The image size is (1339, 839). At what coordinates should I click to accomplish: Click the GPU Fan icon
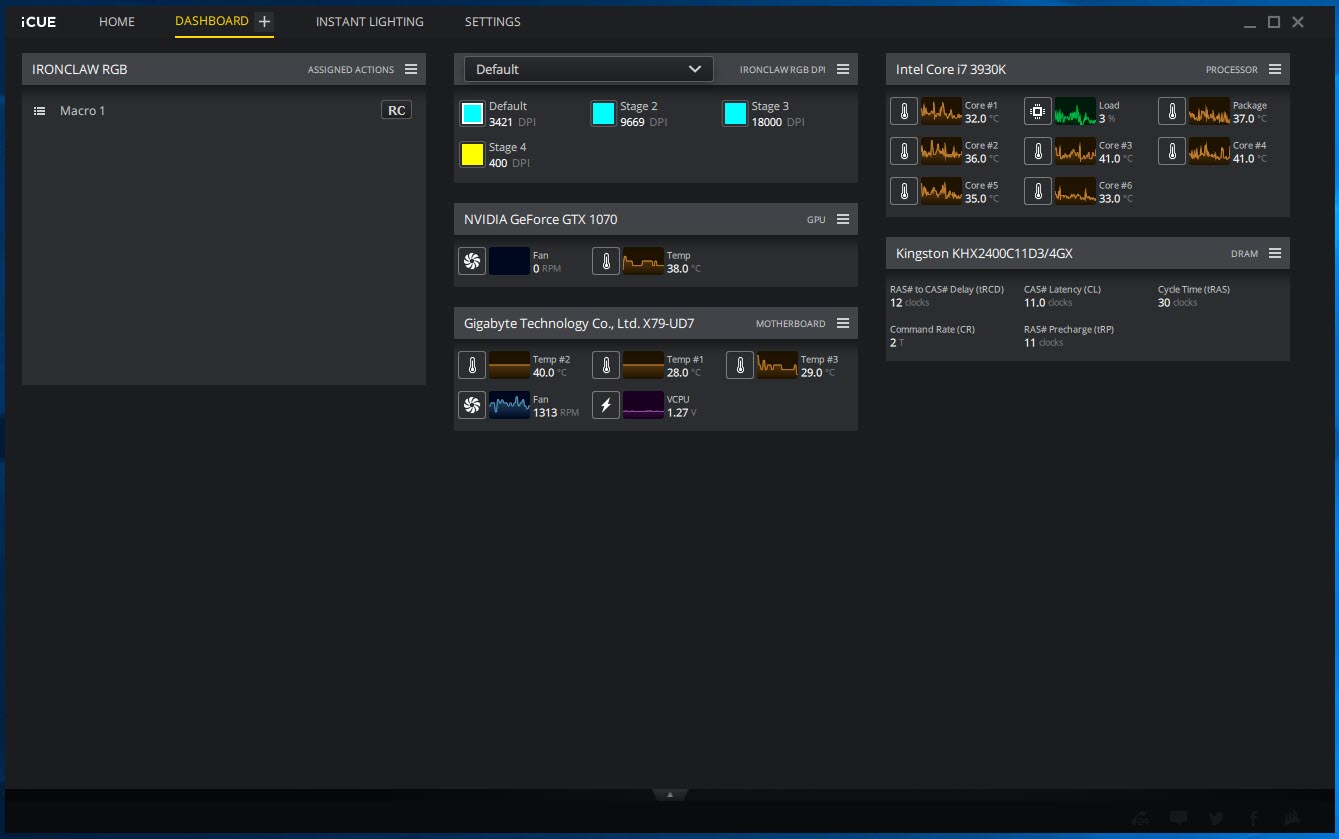[x=472, y=261]
